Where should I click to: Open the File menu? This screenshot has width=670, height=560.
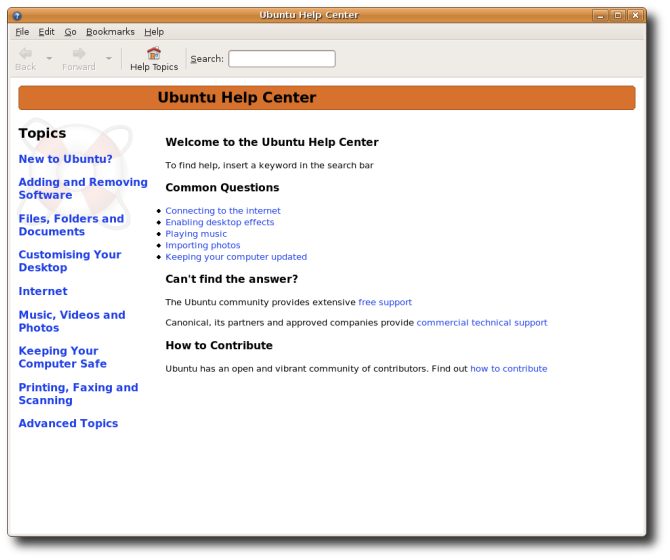tap(22, 32)
